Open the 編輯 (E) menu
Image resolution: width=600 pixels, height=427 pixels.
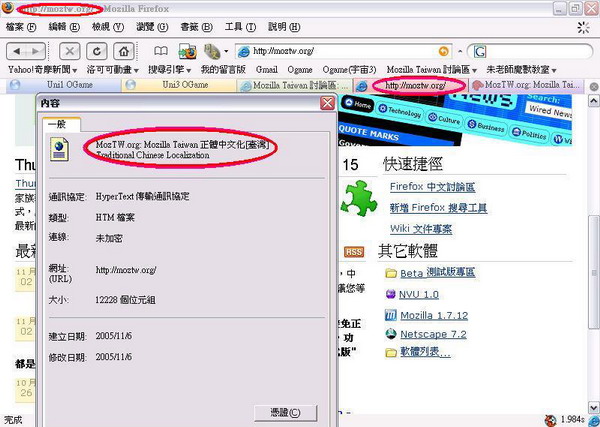click(64, 27)
